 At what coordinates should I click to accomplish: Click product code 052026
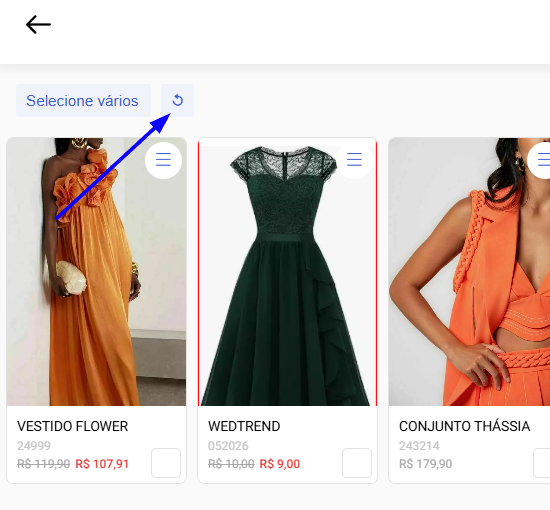(228, 446)
